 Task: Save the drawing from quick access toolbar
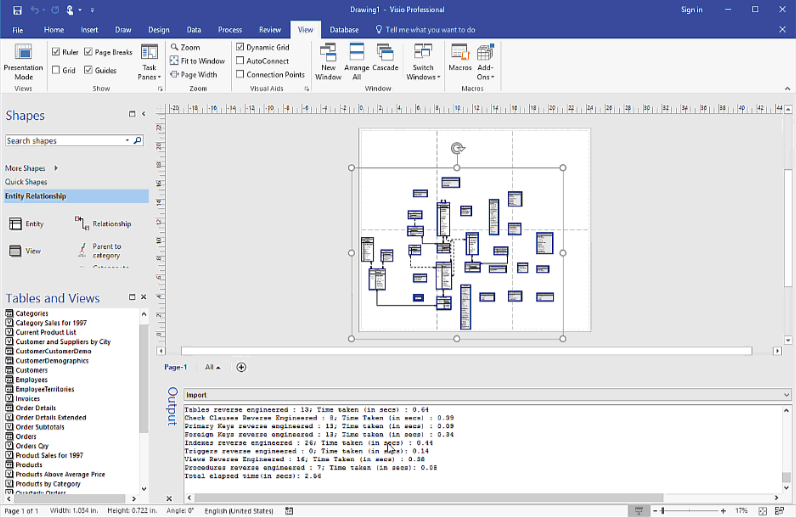[17, 10]
